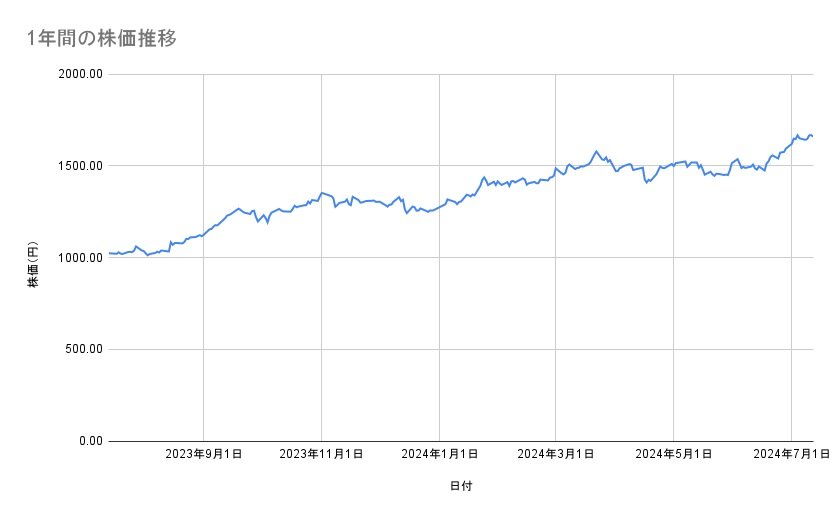Click the blue line's March 2024 peak
The height and width of the screenshot is (519, 839).
pyautogui.click(x=596, y=151)
